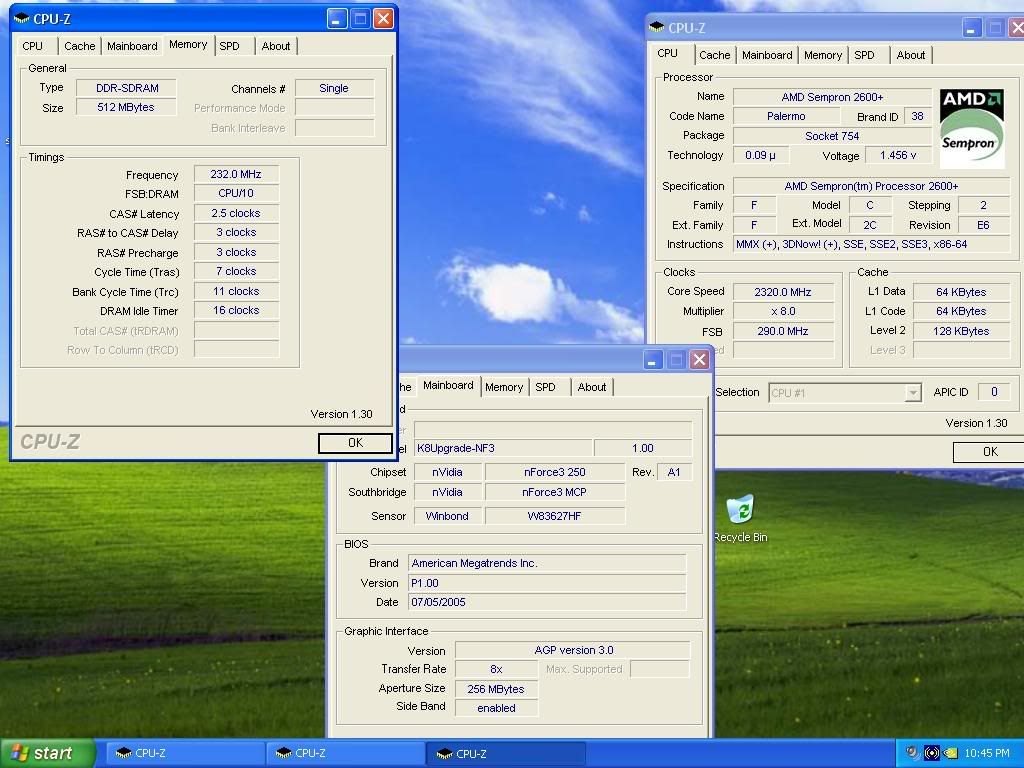Open the Recycle Bin desktop icon
This screenshot has height=768, width=1024.
[741, 519]
